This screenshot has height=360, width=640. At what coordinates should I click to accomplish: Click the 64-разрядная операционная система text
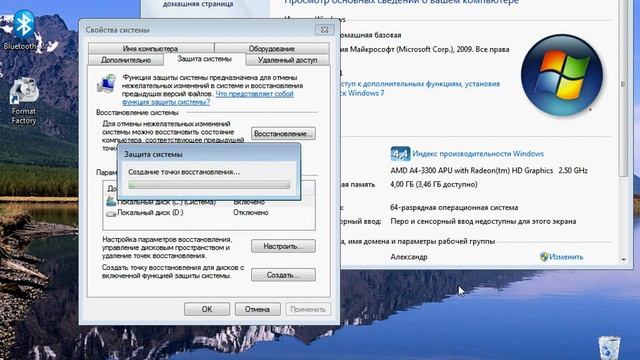pyautogui.click(x=454, y=207)
